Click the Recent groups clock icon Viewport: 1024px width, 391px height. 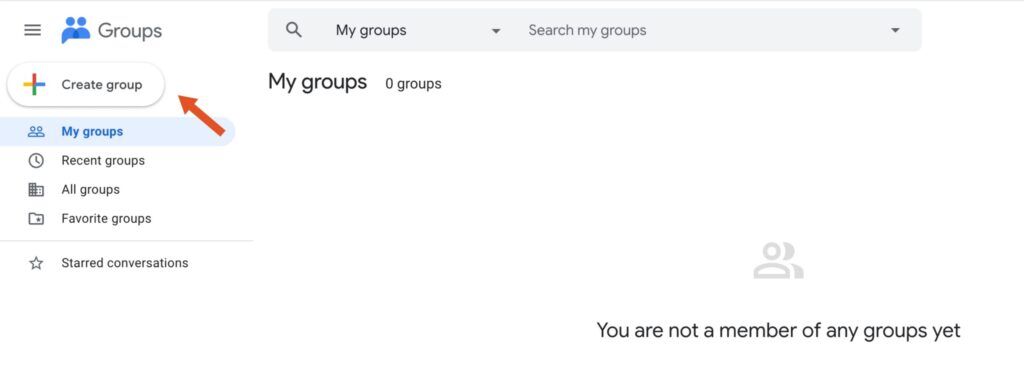[36, 161]
